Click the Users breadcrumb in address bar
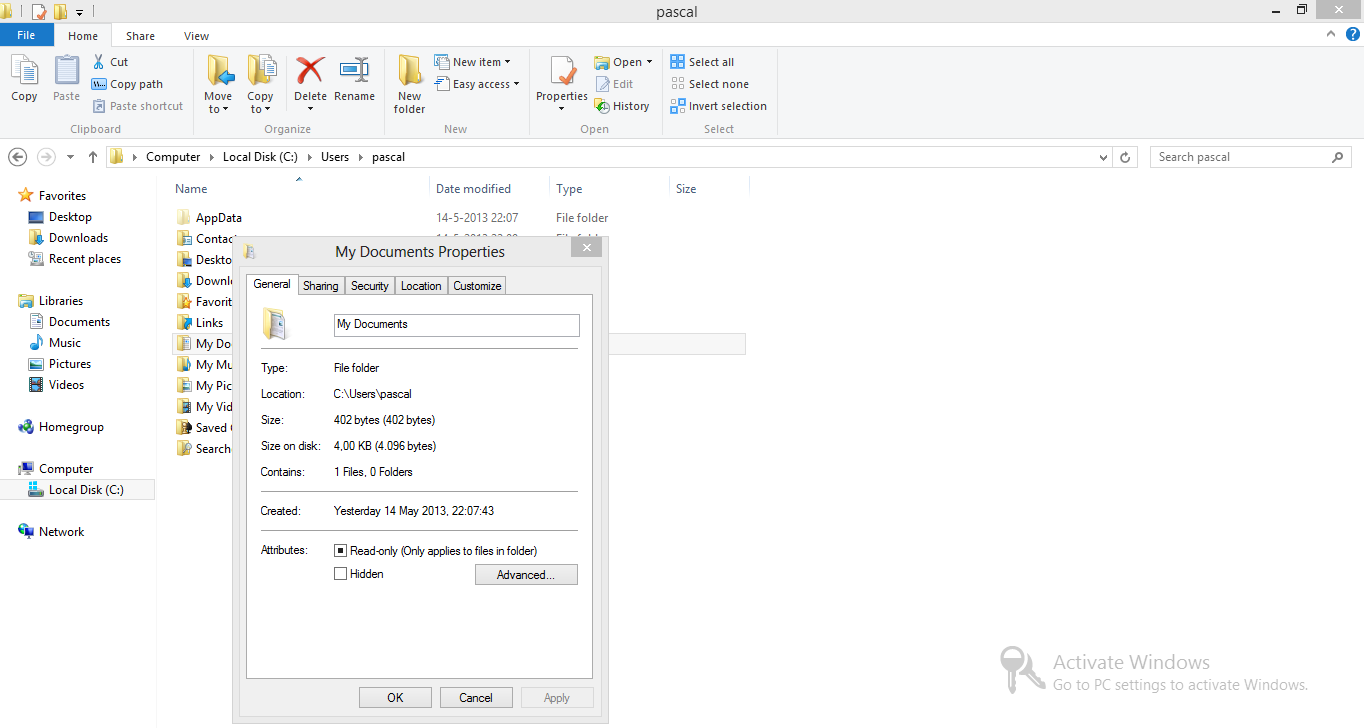 click(335, 157)
